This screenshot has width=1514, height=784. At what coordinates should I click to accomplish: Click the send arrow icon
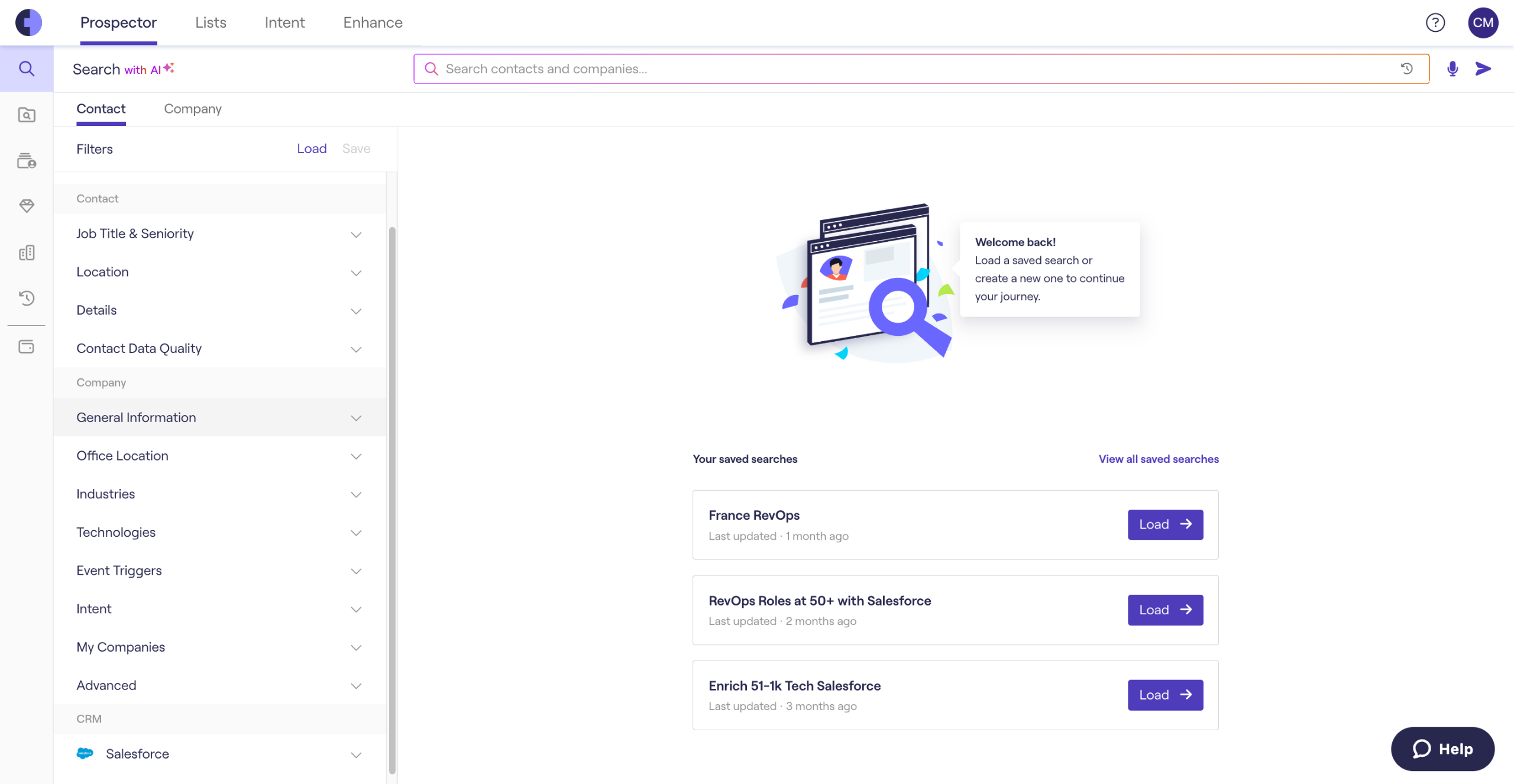click(1483, 69)
